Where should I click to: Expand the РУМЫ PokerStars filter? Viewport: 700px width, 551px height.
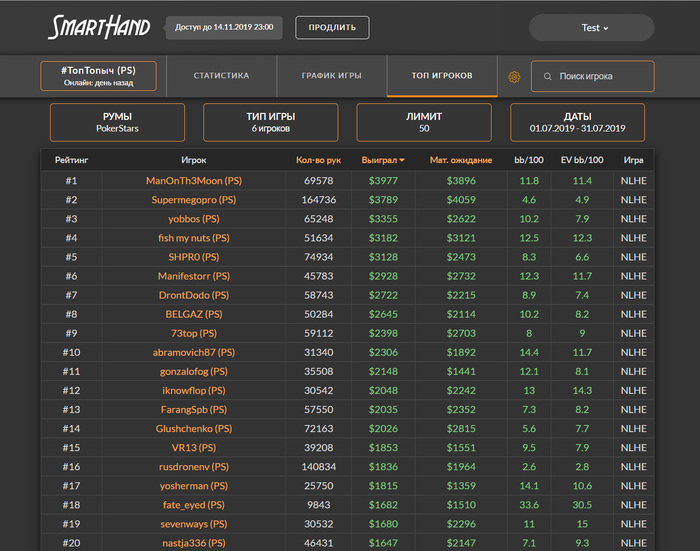(117, 122)
